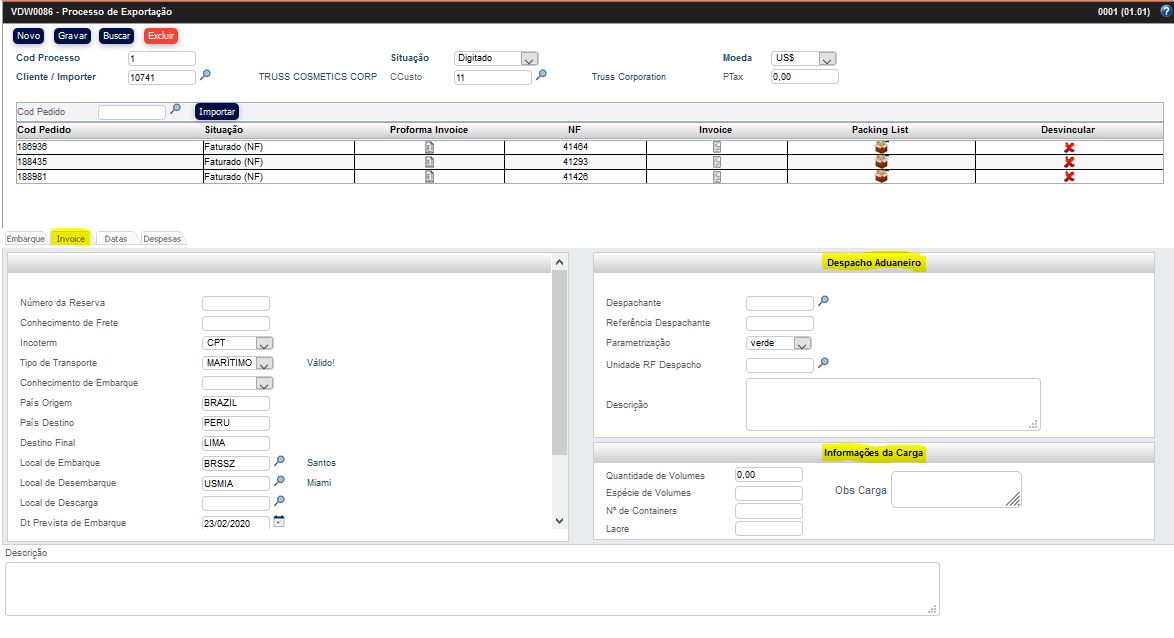Click the Gravar button
The height and width of the screenshot is (638, 1174).
[71, 35]
